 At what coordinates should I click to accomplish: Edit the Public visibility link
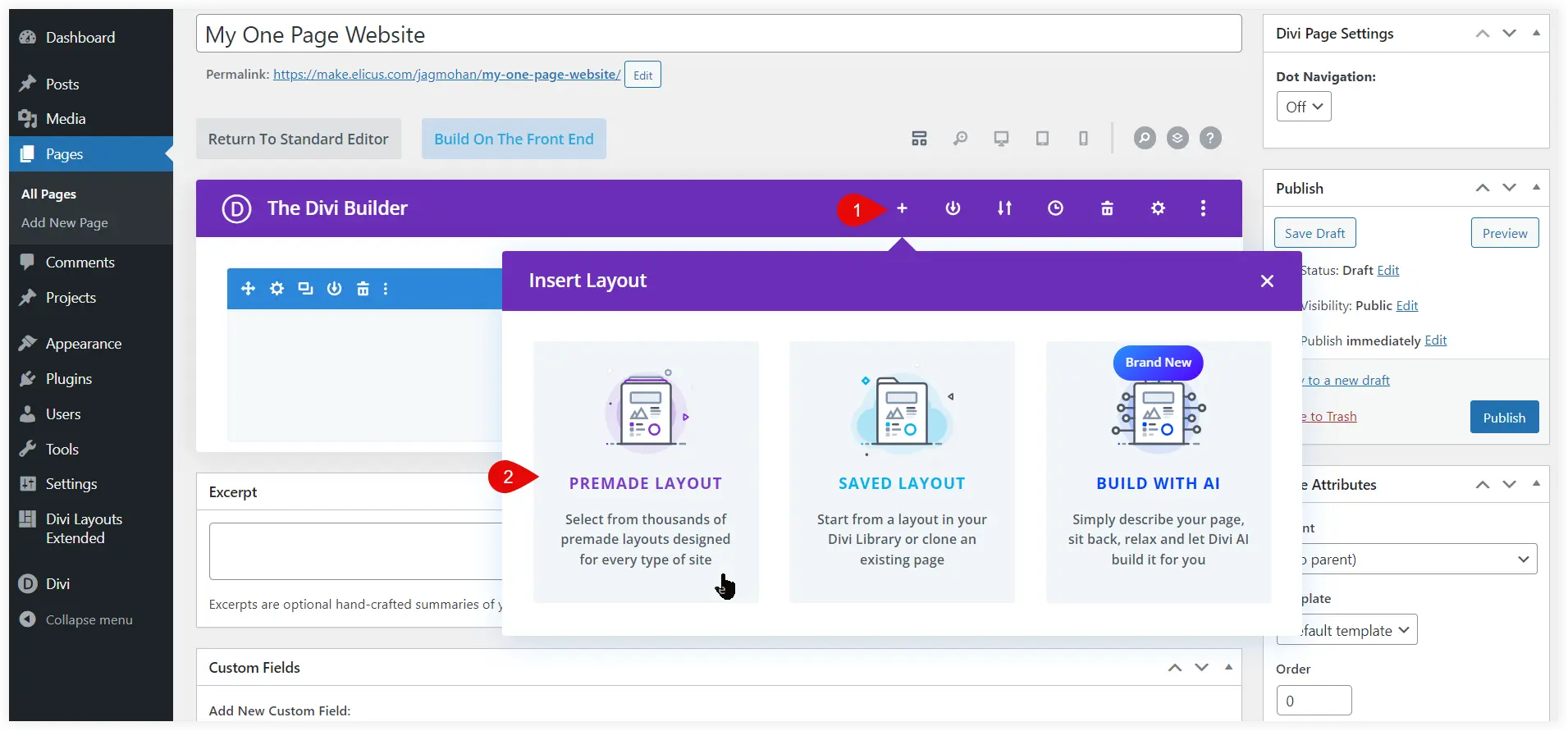point(1407,306)
